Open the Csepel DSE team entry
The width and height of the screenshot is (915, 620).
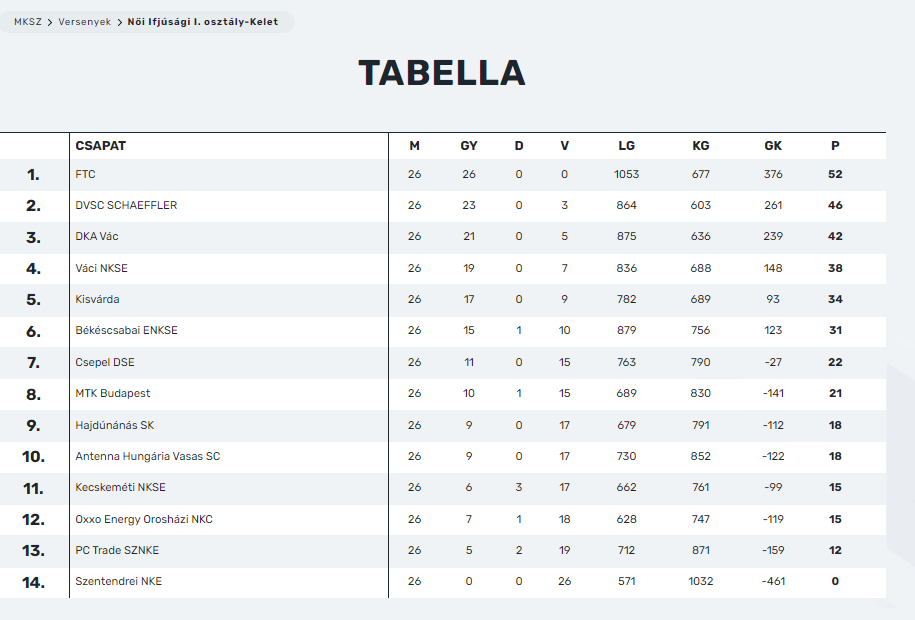[x=105, y=362]
